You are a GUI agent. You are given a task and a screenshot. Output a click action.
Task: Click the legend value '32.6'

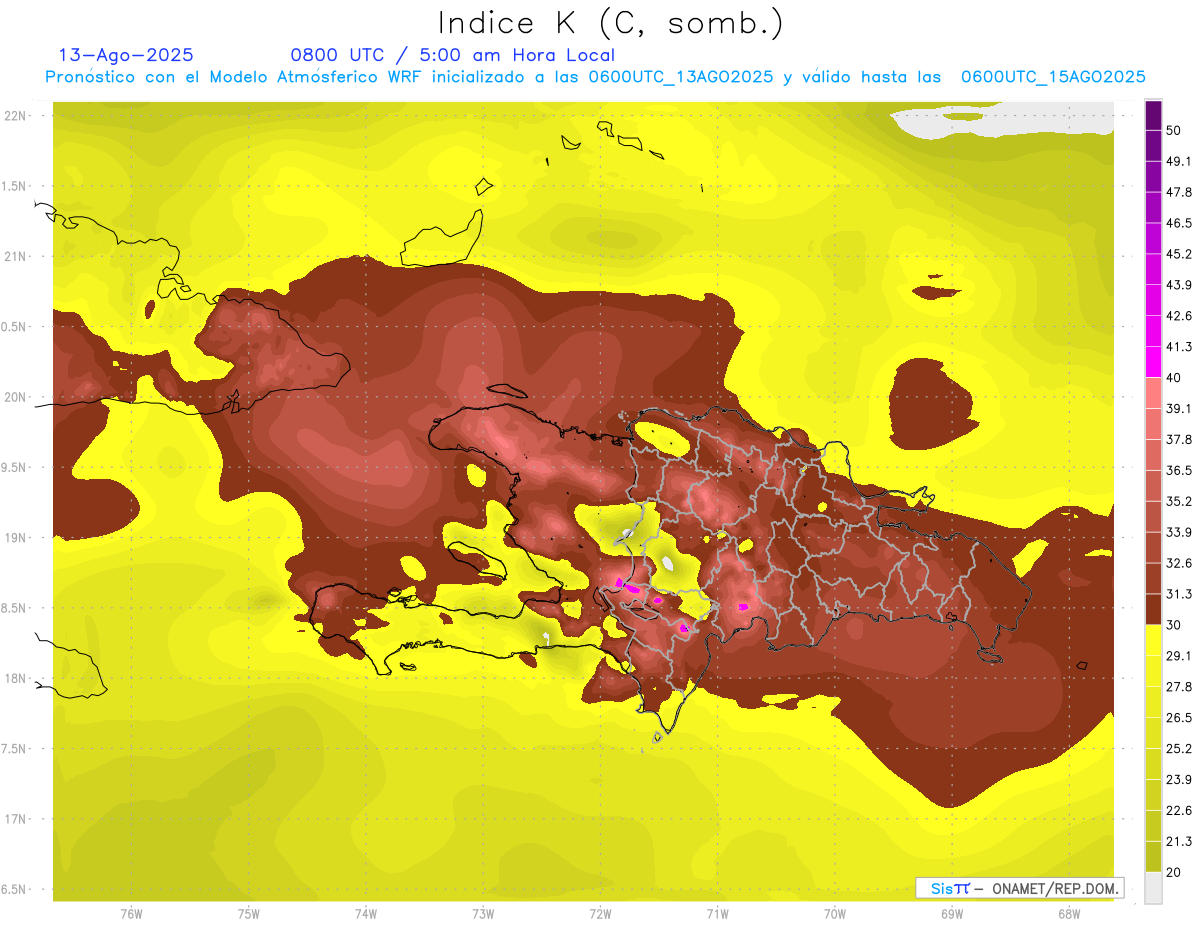click(1179, 563)
